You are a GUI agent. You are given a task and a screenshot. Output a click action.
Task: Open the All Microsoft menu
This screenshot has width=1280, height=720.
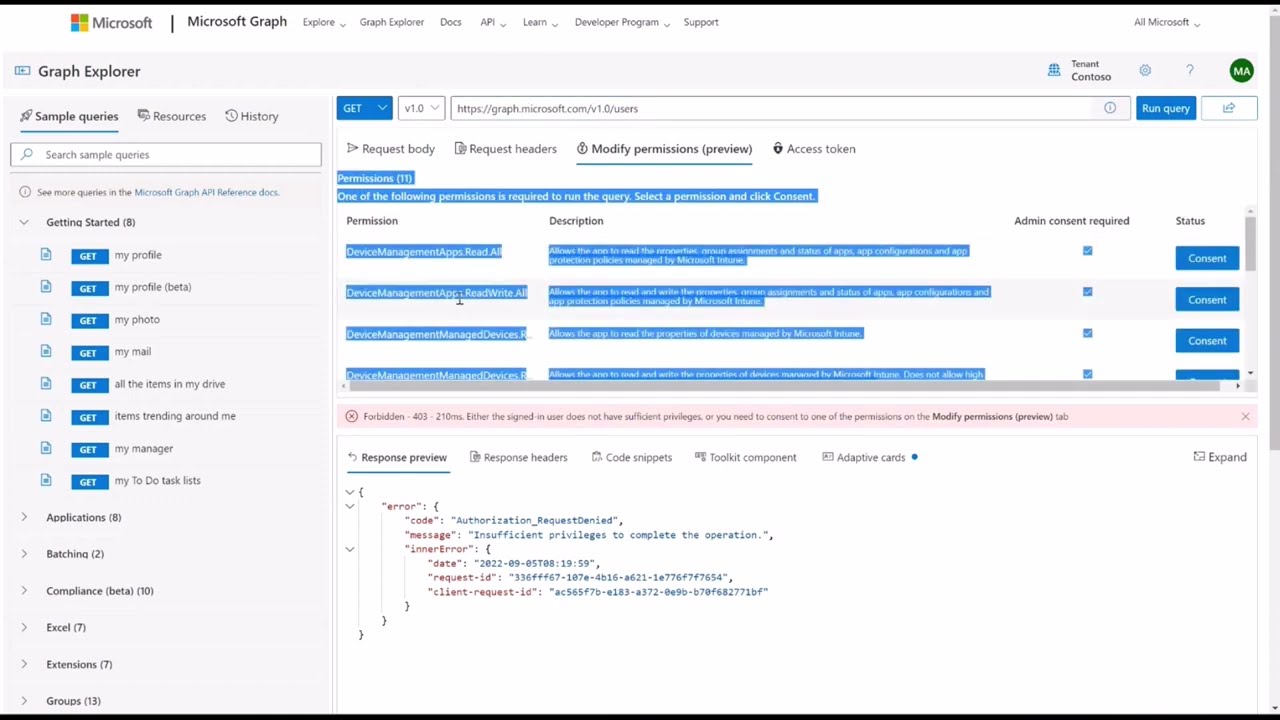click(x=1167, y=22)
